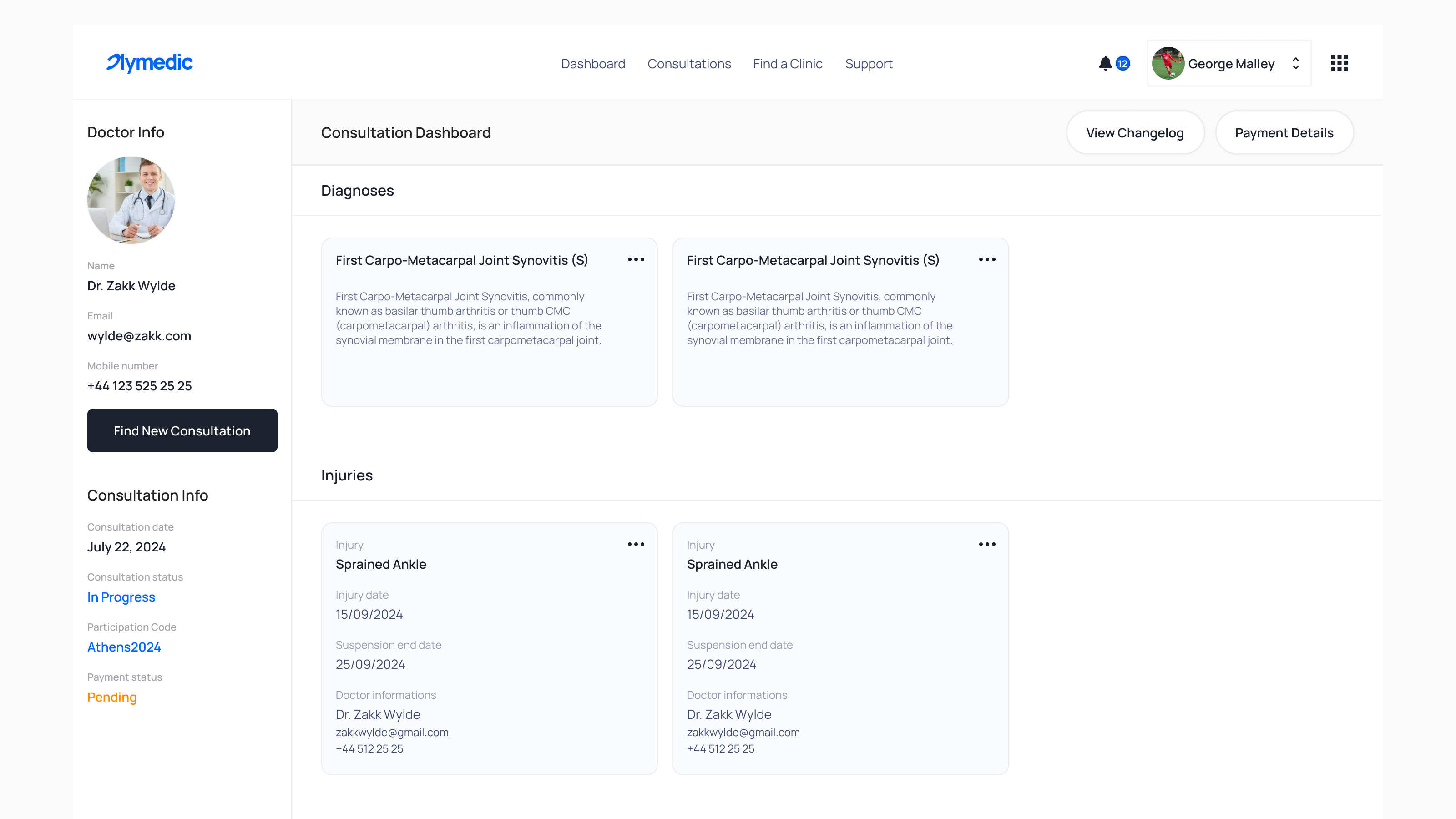The width and height of the screenshot is (1456, 819).
Task: Open the Consultations menu item
Action: click(x=689, y=64)
